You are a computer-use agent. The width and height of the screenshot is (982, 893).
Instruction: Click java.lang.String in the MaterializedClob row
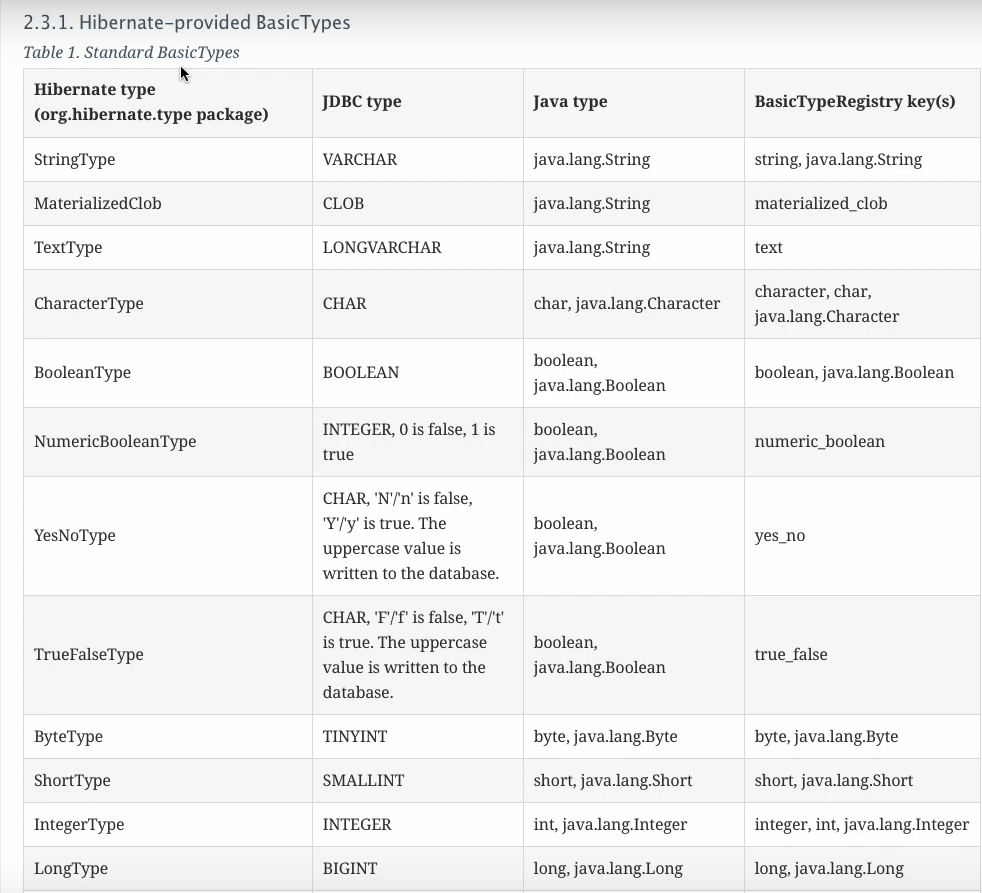634,204
